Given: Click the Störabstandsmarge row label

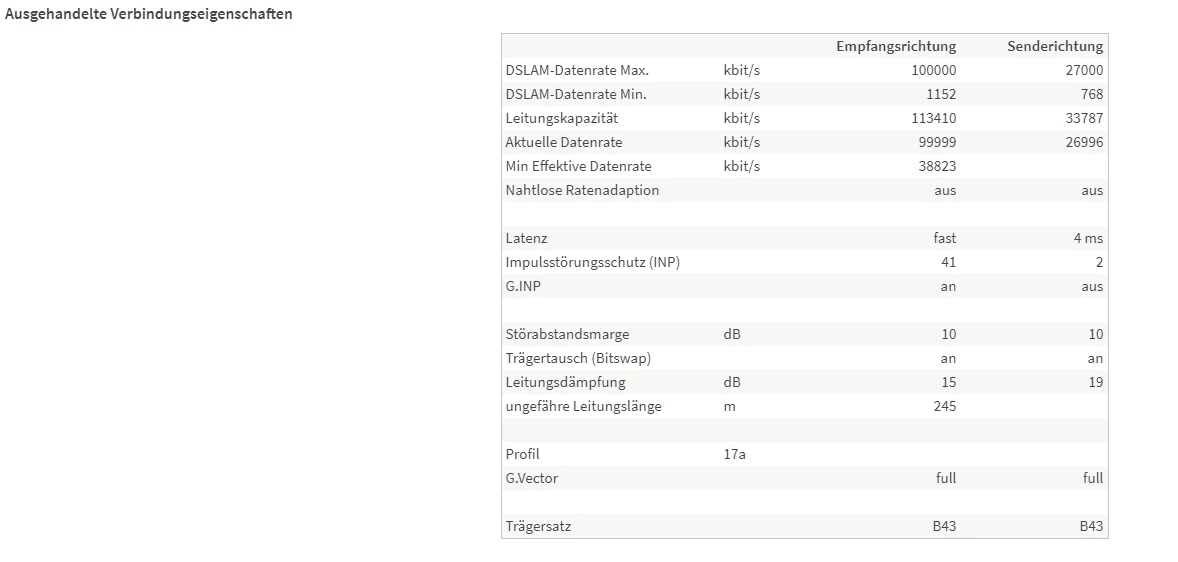Looking at the screenshot, I should pos(567,334).
